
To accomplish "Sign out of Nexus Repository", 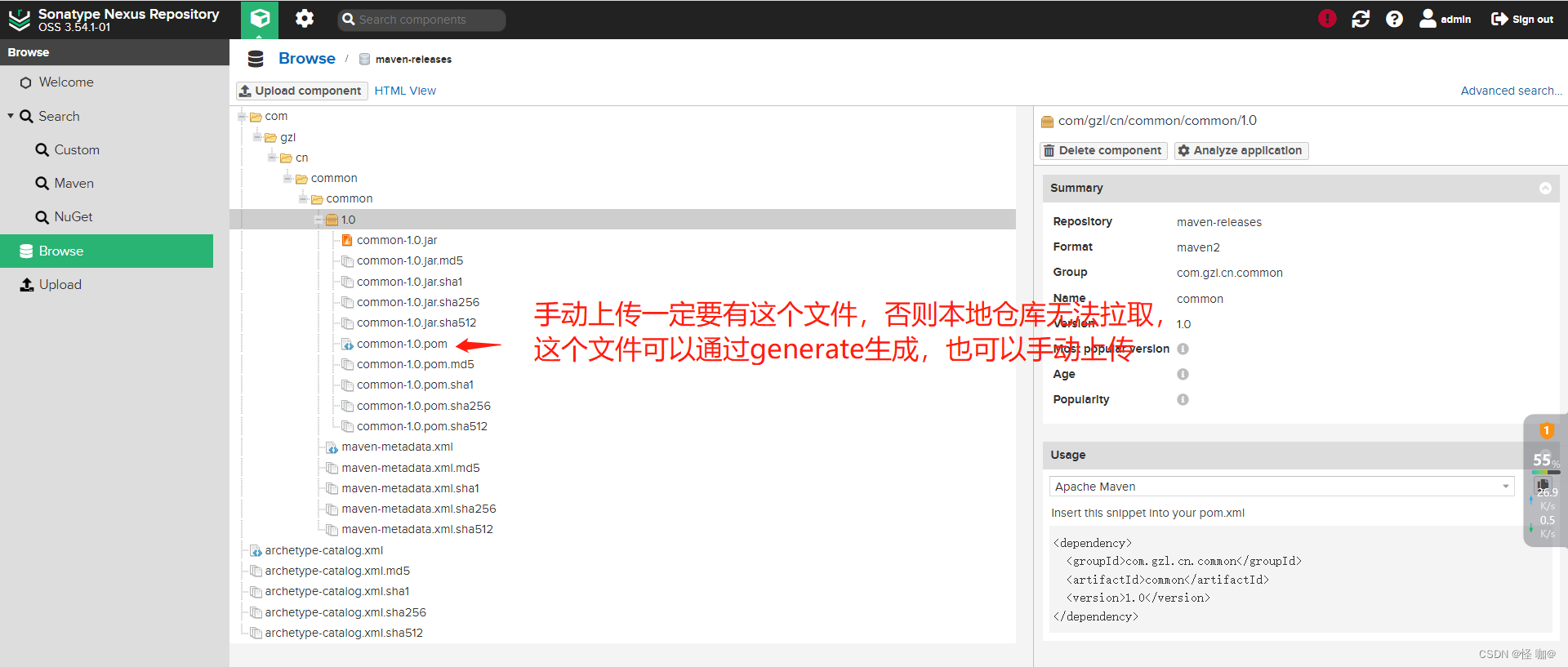I will click(1522, 19).
